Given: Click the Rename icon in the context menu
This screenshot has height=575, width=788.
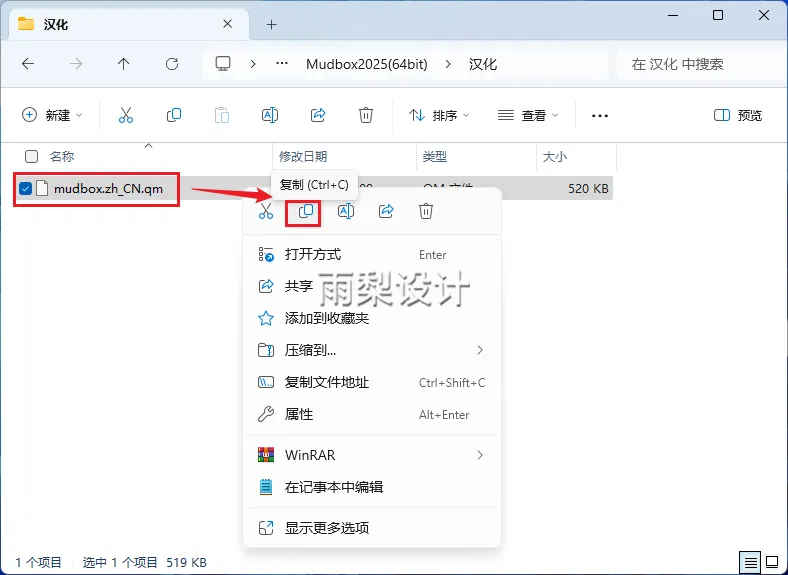Looking at the screenshot, I should click(346, 211).
